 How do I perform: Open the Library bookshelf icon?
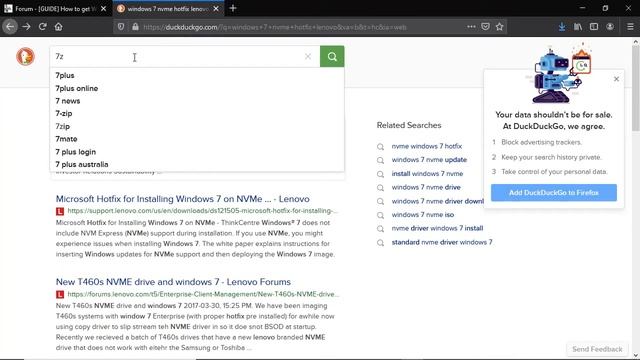(578, 27)
